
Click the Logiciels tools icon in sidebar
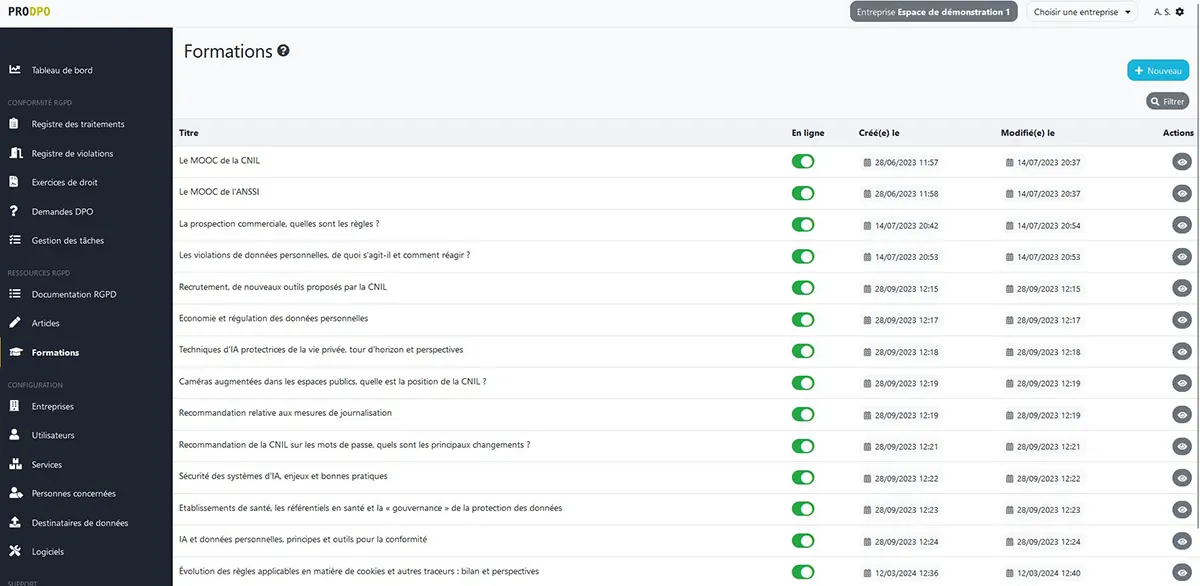coord(15,551)
